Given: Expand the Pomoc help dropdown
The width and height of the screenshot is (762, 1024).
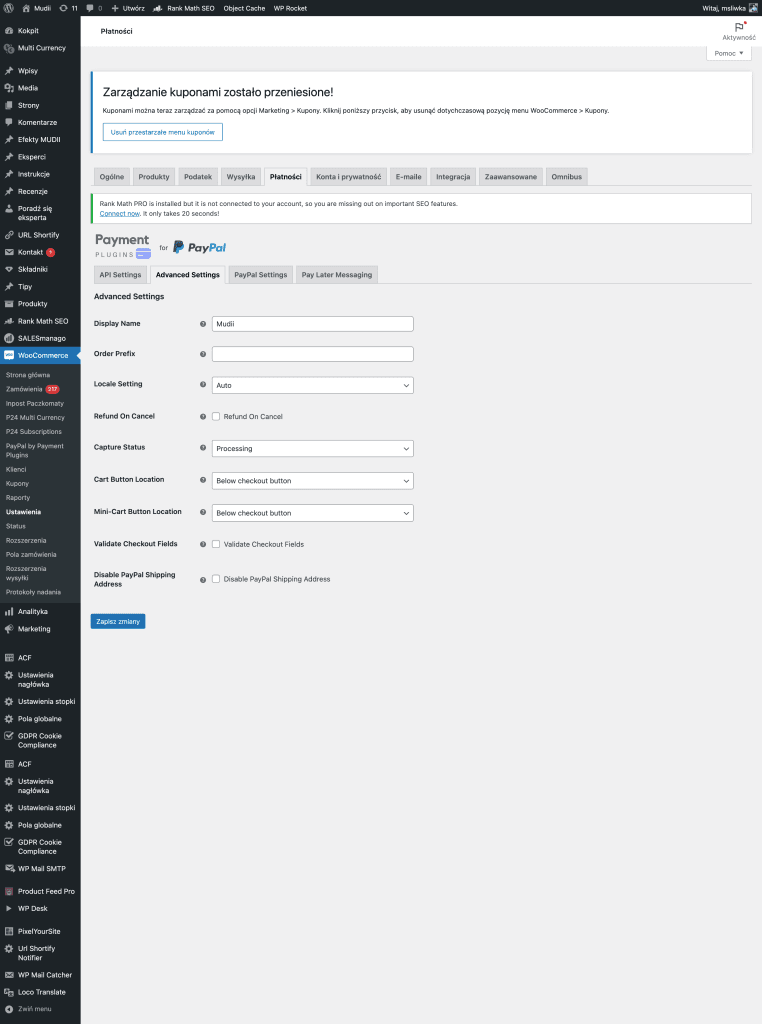Looking at the screenshot, I should coord(729,54).
